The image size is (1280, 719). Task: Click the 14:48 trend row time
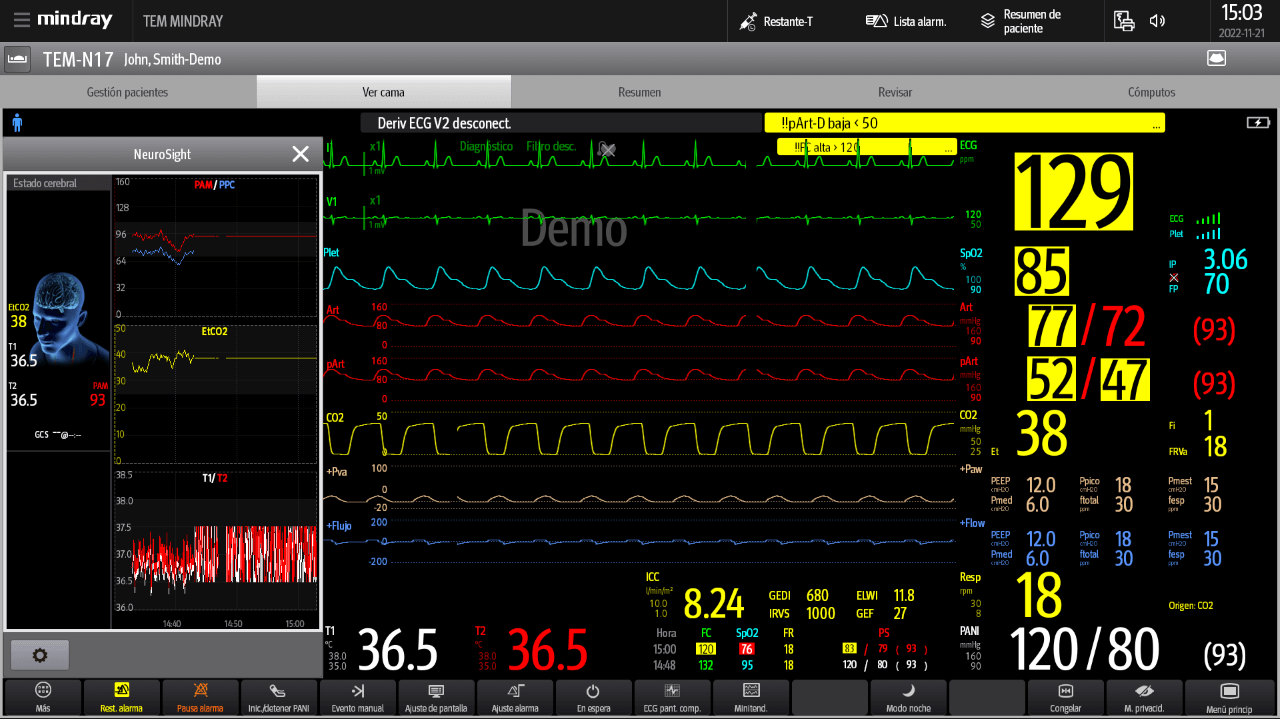point(666,664)
